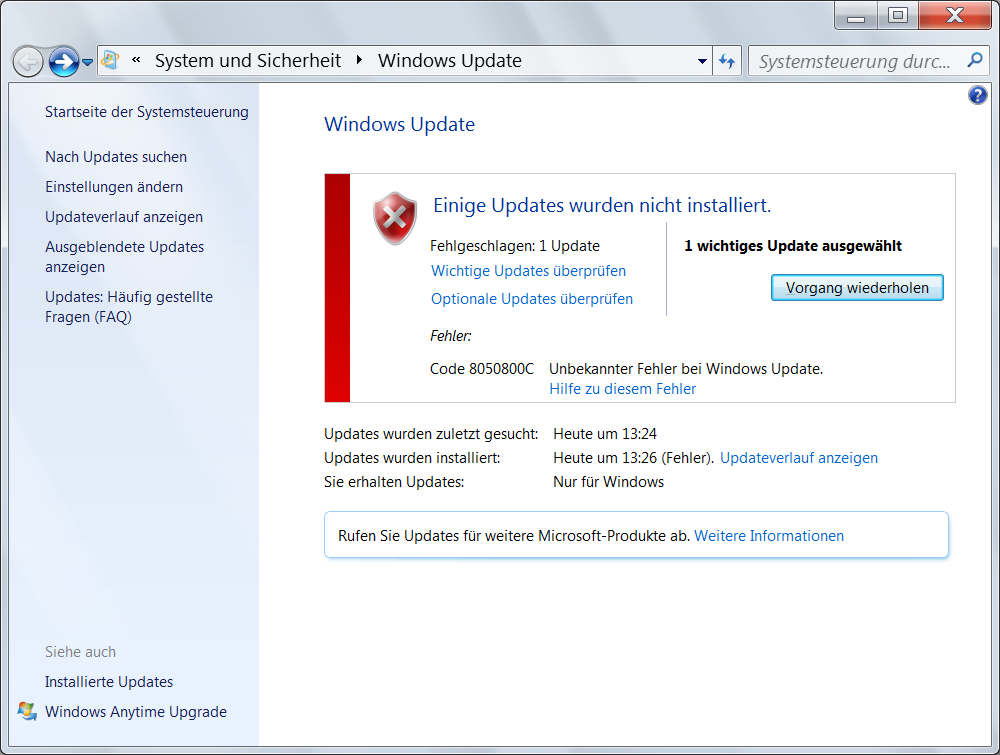Click the Control Panel icon in address bar
The height and width of the screenshot is (755, 1000).
110,61
